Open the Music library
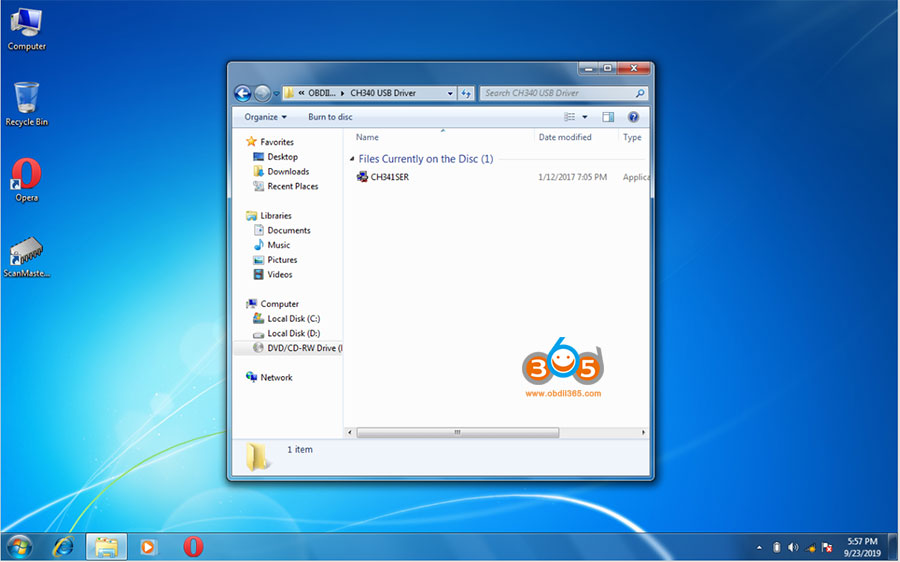Viewport: 900px width, 562px height. [x=272, y=245]
